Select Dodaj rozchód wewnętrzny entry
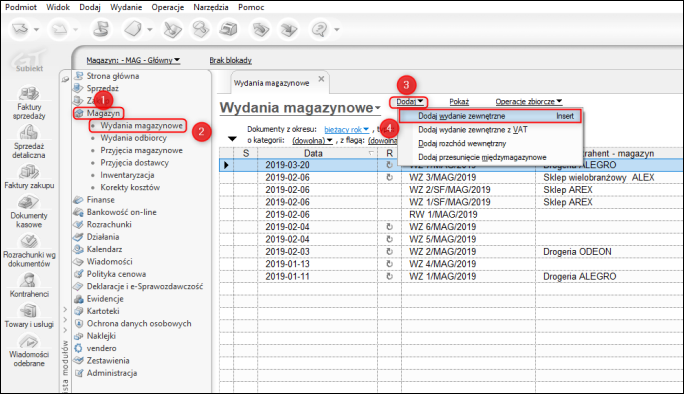Image resolution: width=684 pixels, height=394 pixels. point(490,144)
